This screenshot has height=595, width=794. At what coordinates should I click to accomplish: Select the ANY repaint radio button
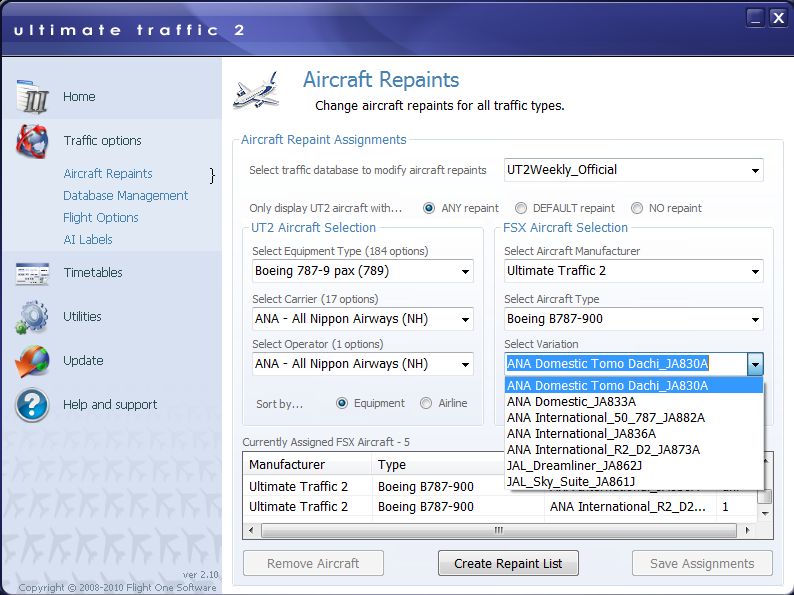429,208
